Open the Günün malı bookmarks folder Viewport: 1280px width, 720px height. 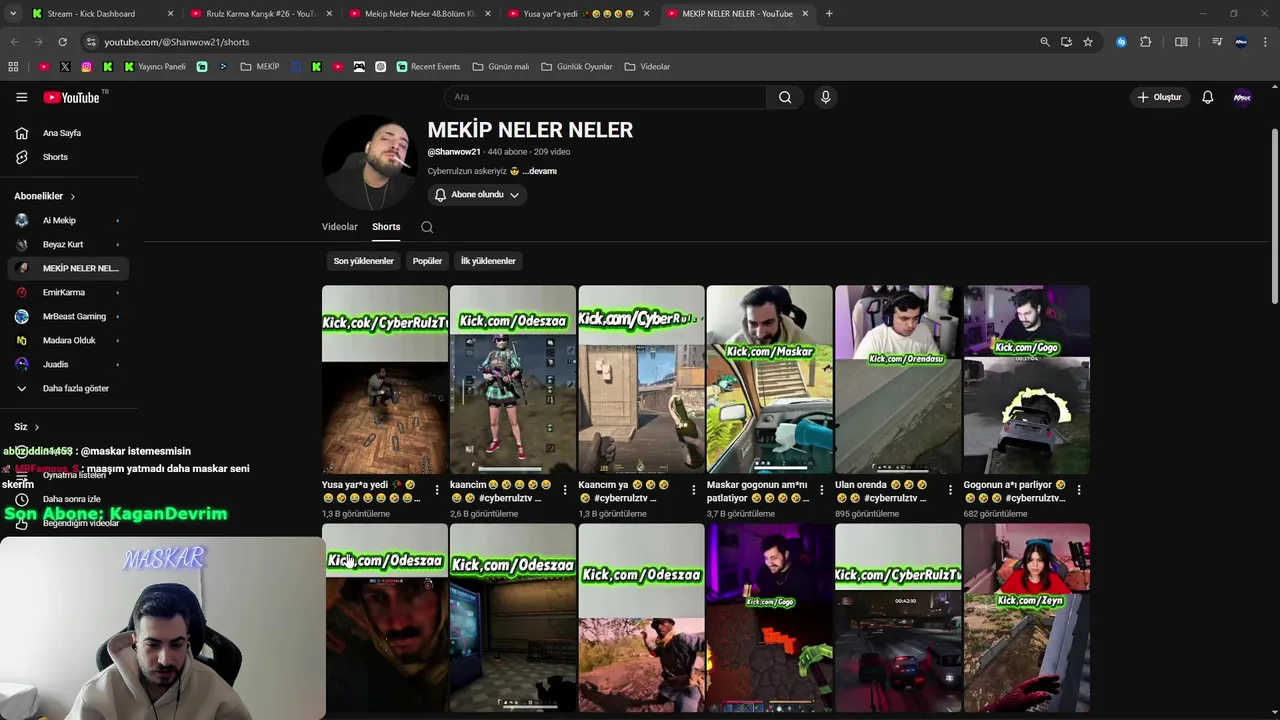500,67
